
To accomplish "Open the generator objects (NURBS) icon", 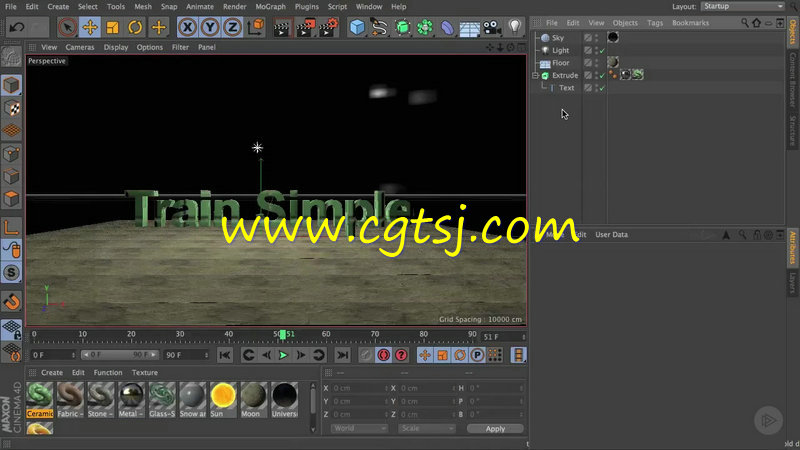I will pos(403,27).
